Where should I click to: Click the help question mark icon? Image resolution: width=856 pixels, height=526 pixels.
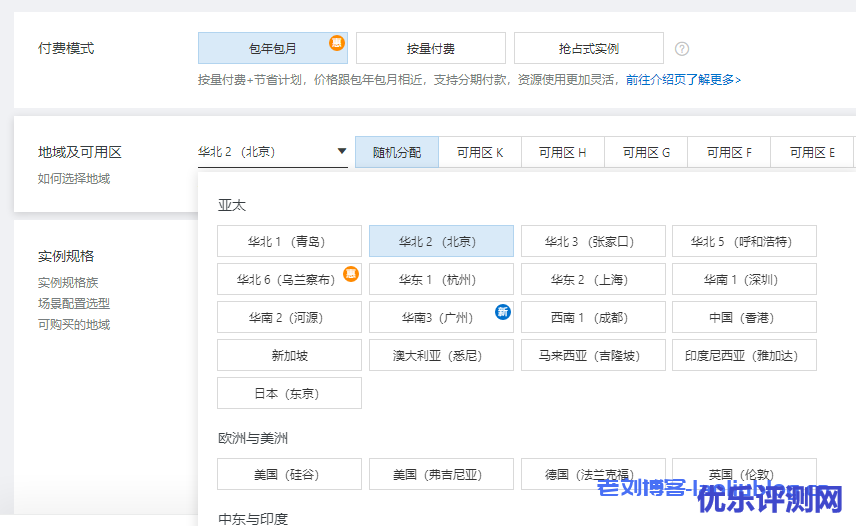click(x=682, y=48)
